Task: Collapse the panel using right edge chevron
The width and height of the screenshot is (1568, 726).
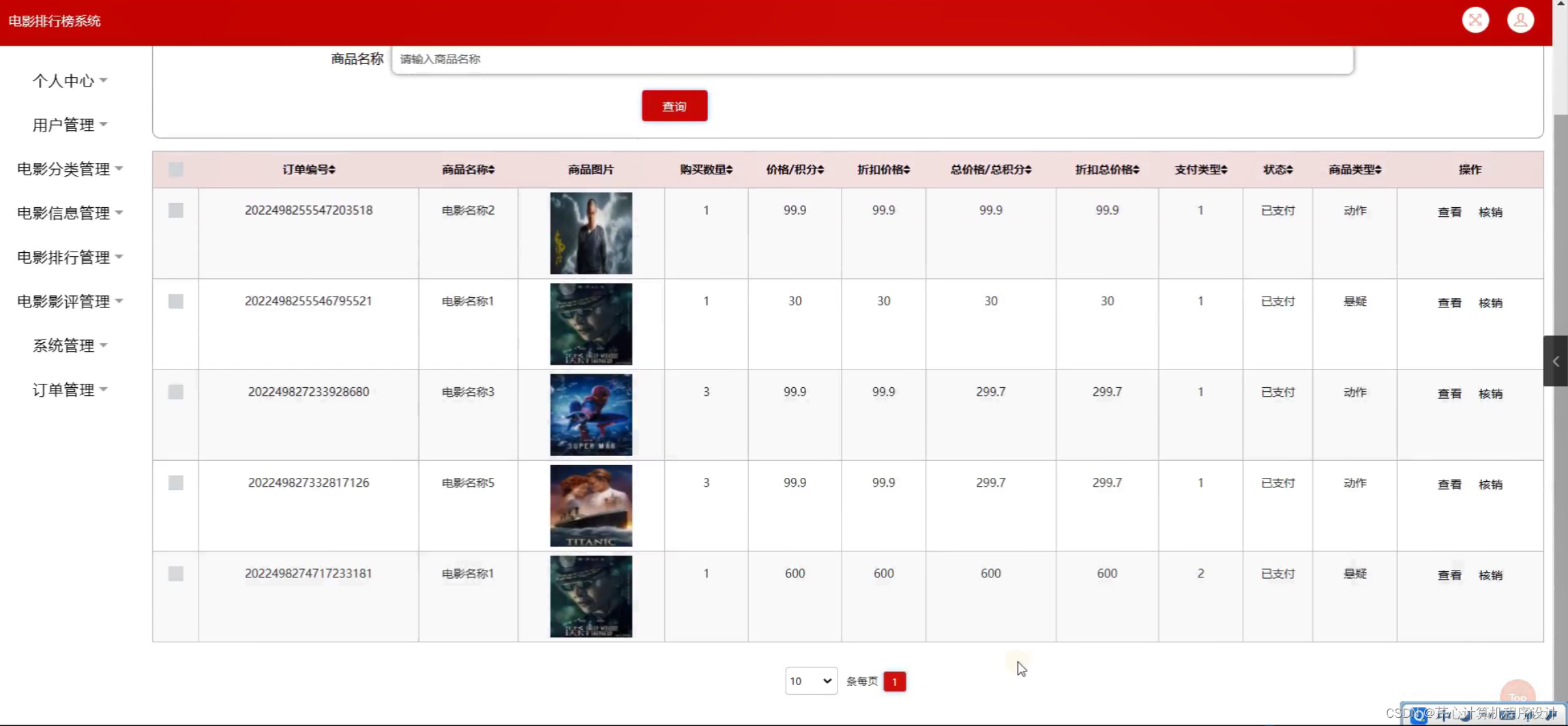Action: (1556, 361)
